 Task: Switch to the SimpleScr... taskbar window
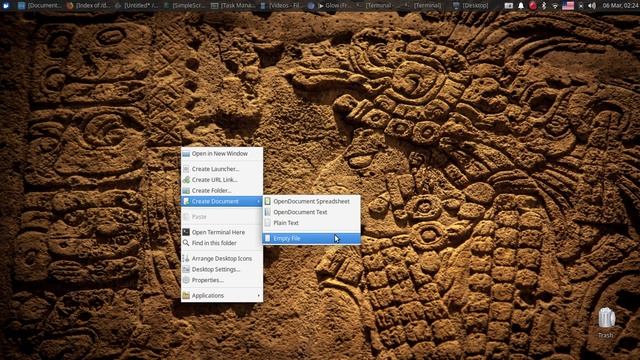185,6
